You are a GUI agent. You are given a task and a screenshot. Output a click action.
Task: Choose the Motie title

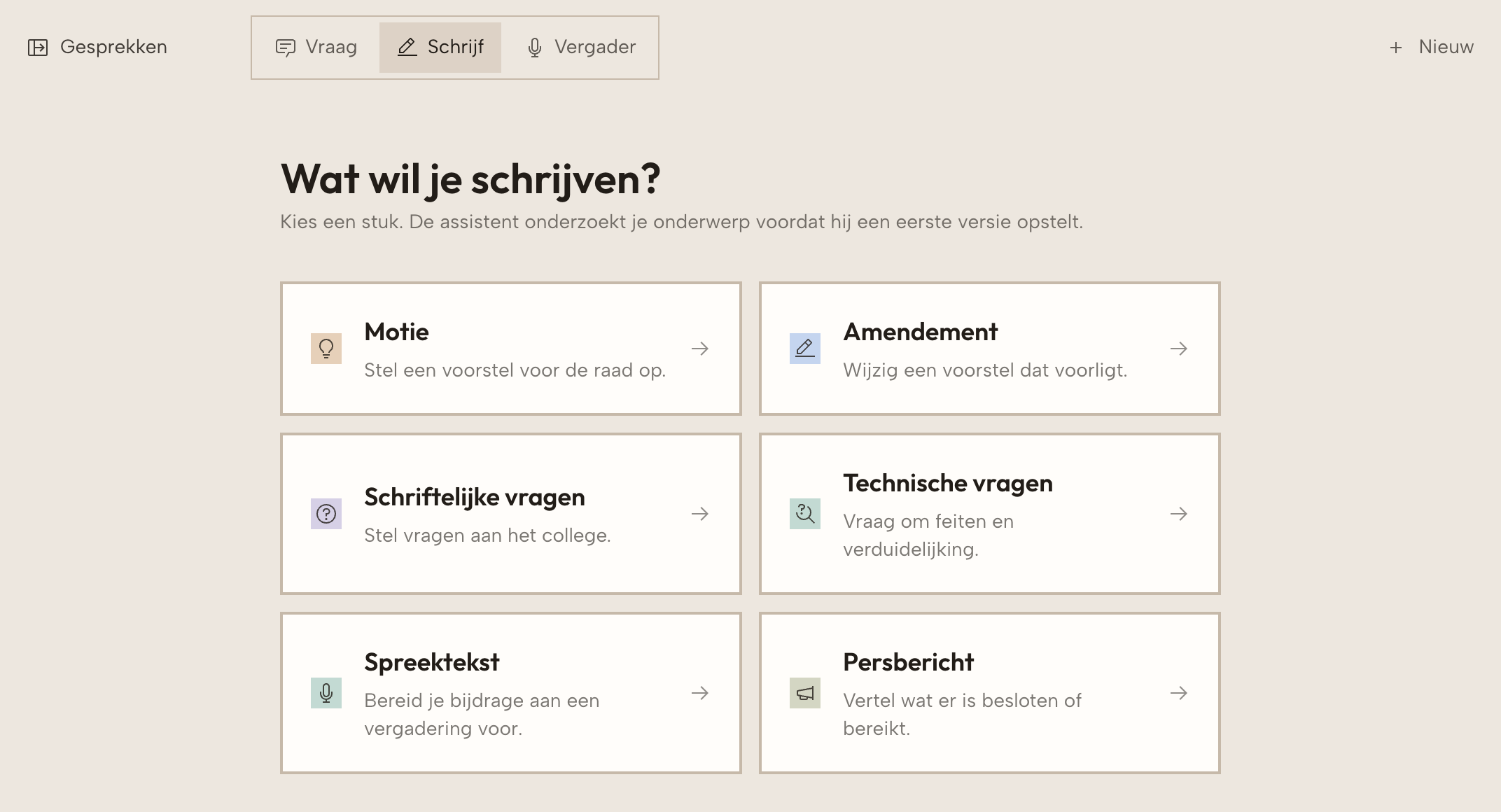pos(396,332)
